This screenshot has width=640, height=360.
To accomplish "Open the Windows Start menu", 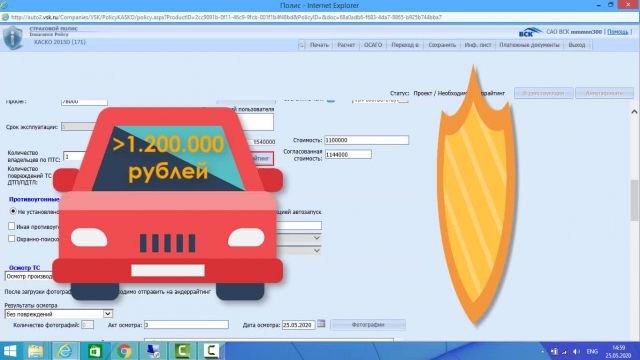I will pos(10,351).
